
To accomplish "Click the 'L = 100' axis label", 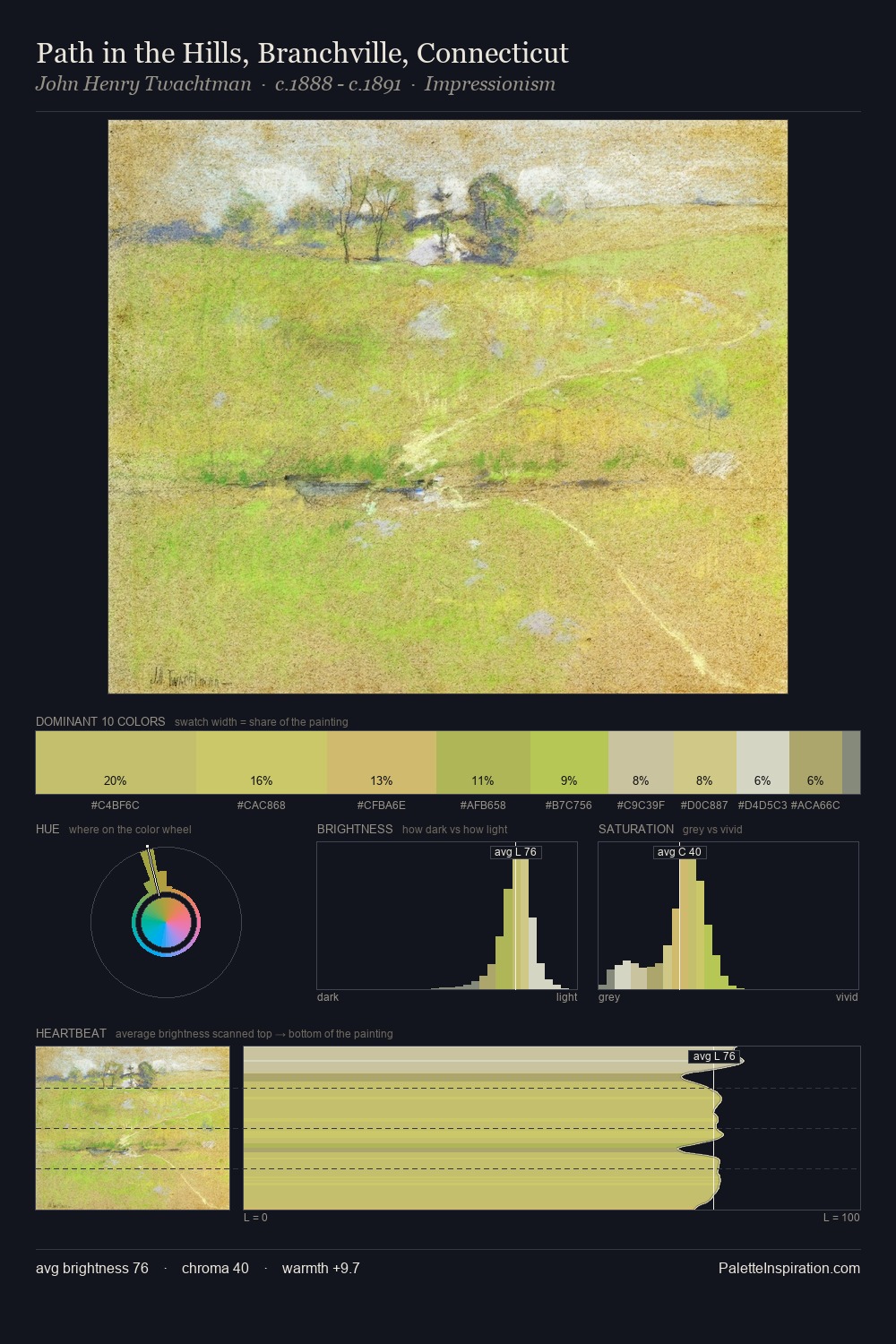I will [x=841, y=1218].
